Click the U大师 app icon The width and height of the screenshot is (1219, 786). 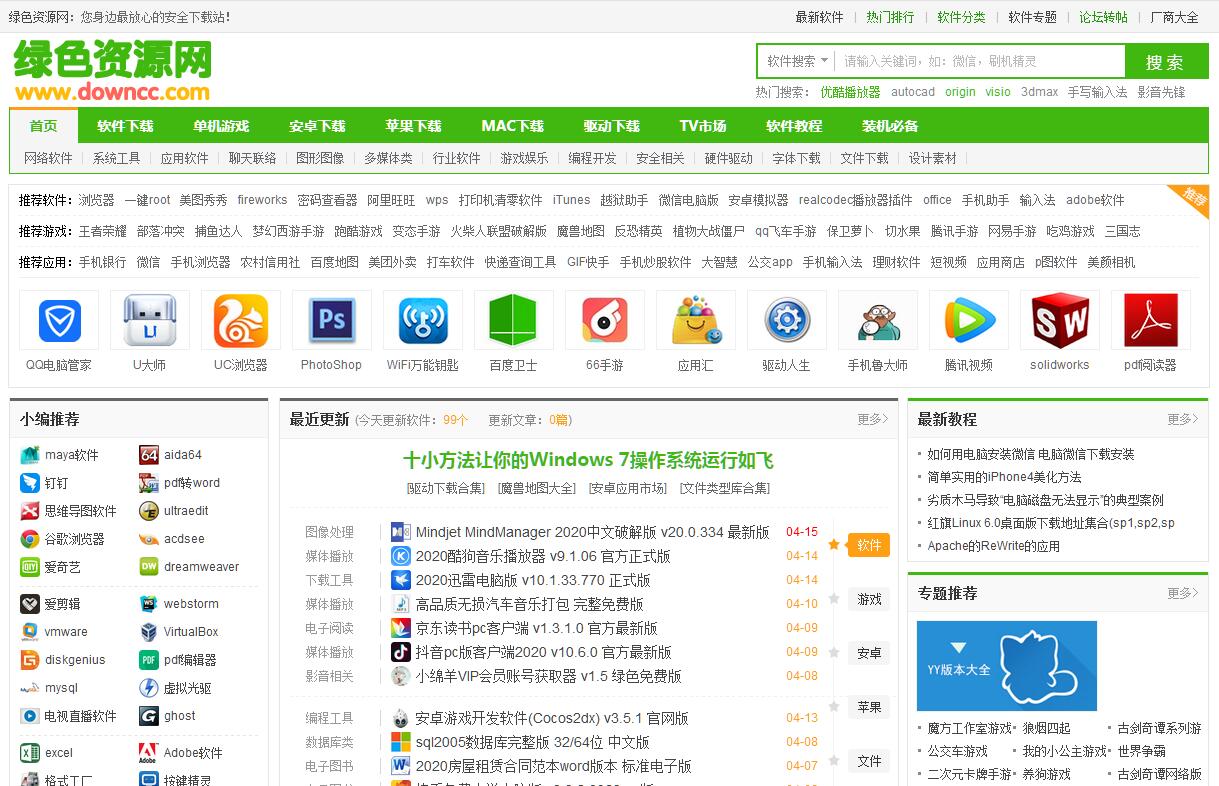click(x=150, y=321)
